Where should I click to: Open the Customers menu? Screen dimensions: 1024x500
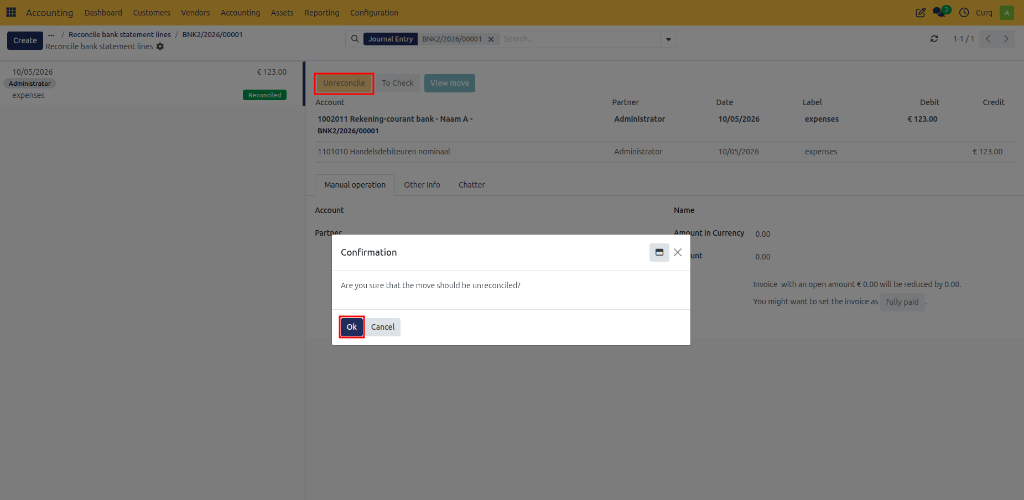[152, 12]
